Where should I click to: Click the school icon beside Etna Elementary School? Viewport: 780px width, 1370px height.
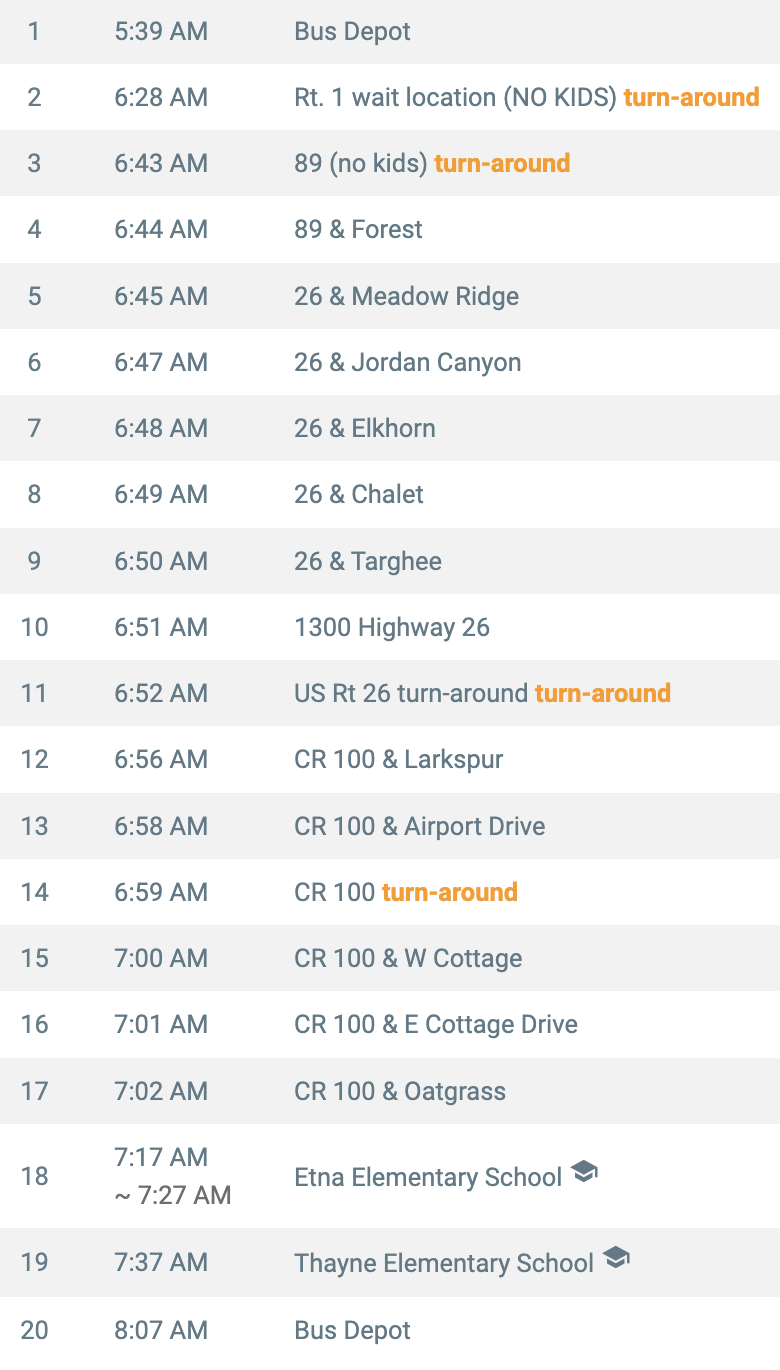click(x=584, y=1172)
